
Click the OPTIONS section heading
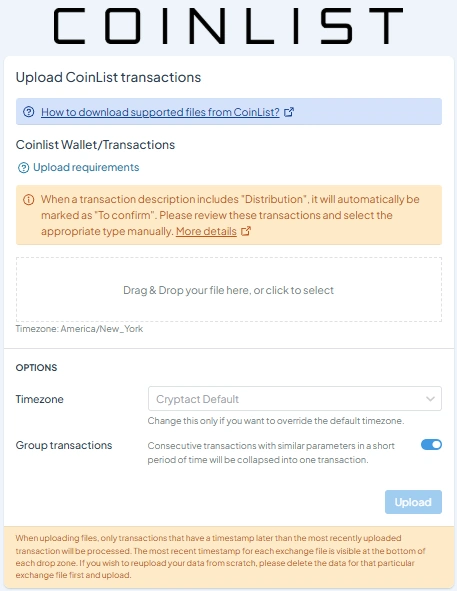click(x=36, y=367)
